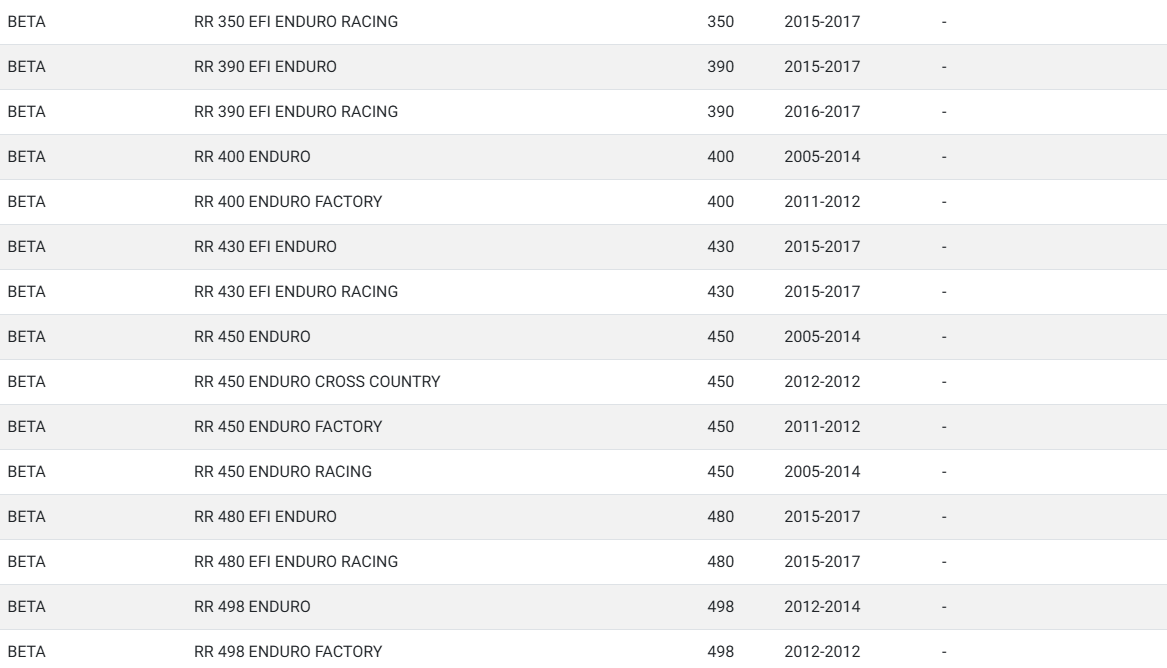Click the RR 400 ENDURO model text
The image size is (1167, 668).
click(x=252, y=157)
